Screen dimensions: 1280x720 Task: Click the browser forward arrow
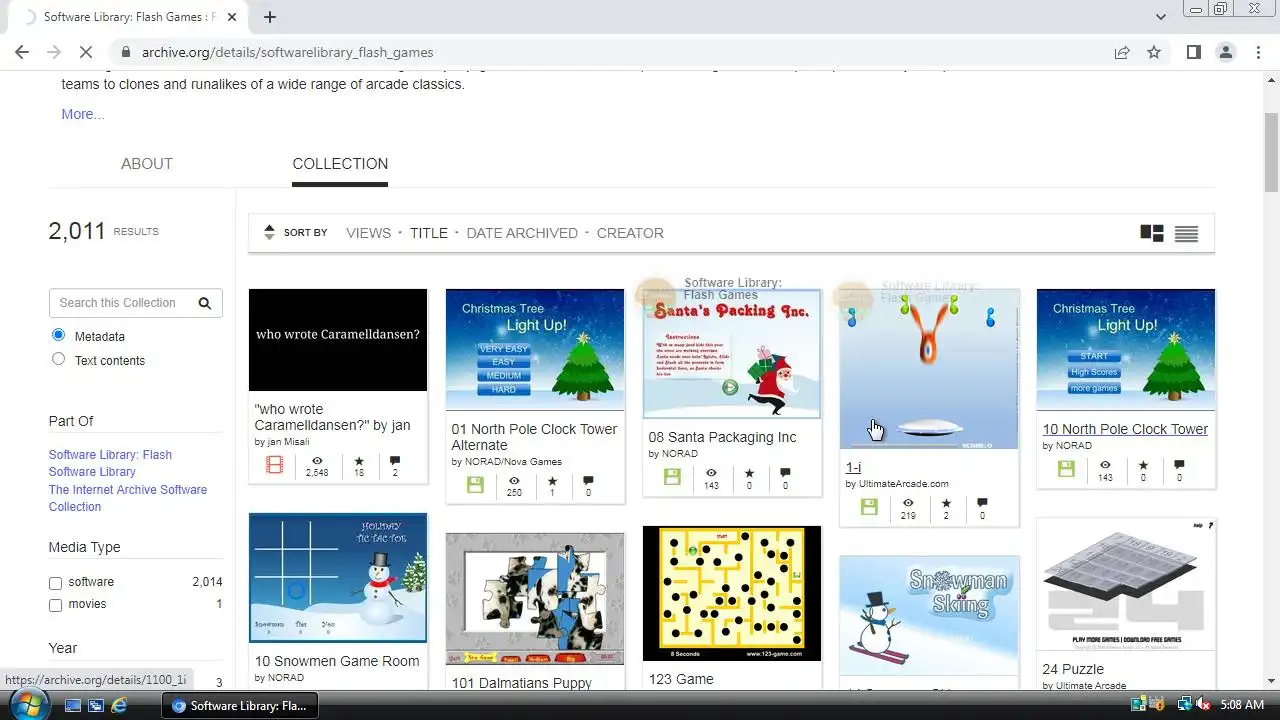54,52
